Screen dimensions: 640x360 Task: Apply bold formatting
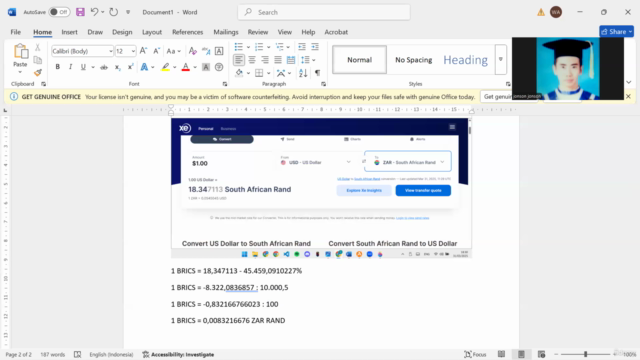(58, 67)
